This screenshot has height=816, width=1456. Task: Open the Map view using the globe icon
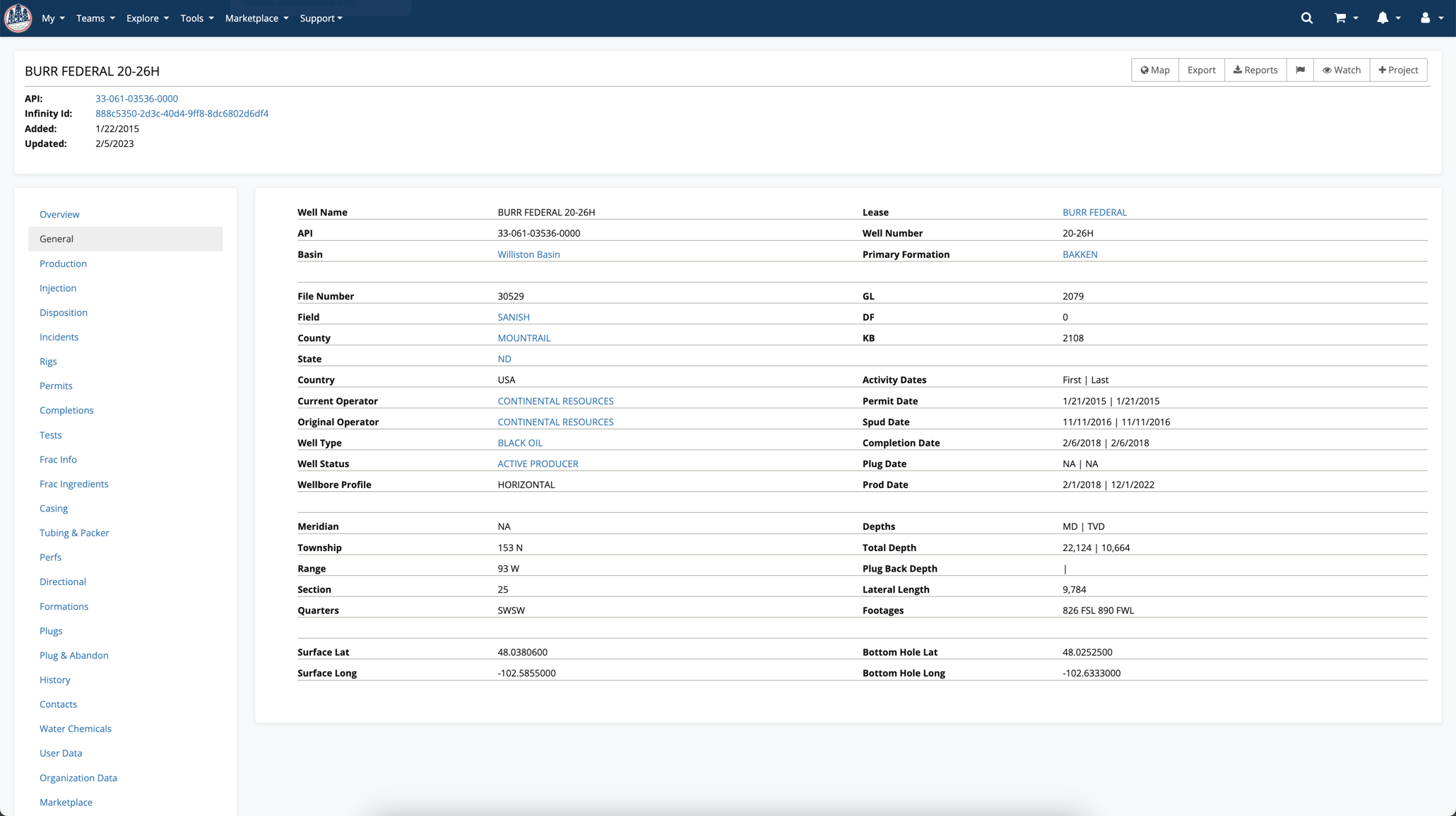click(1154, 70)
